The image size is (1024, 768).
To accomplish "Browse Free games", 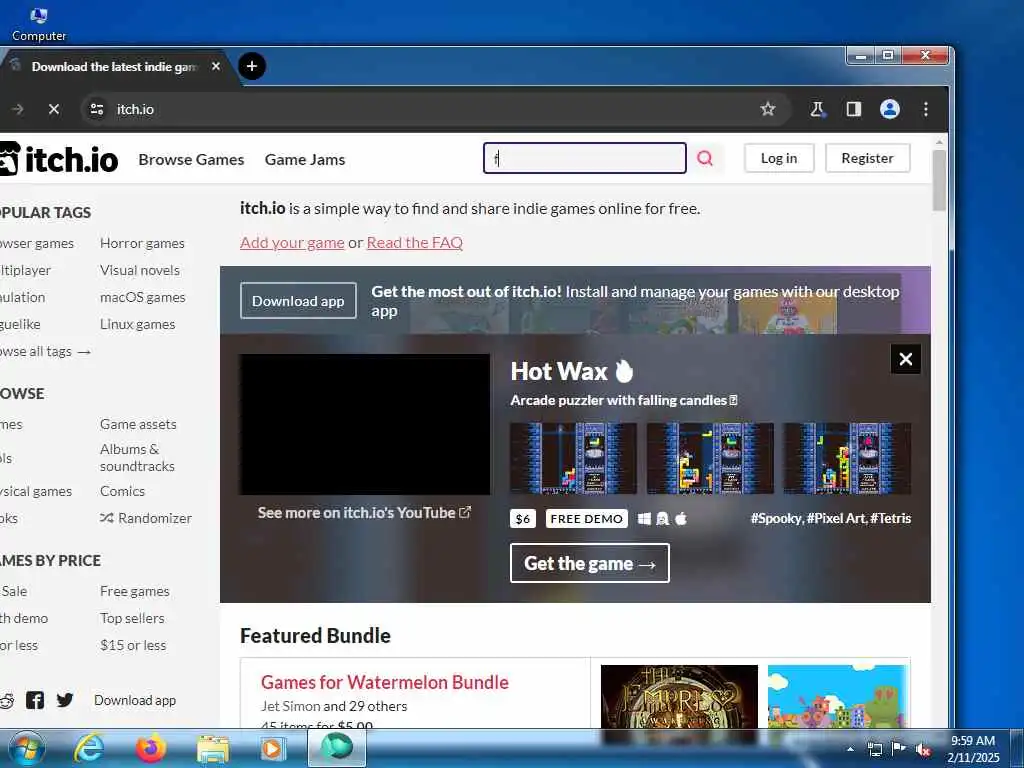I will pos(135,591).
